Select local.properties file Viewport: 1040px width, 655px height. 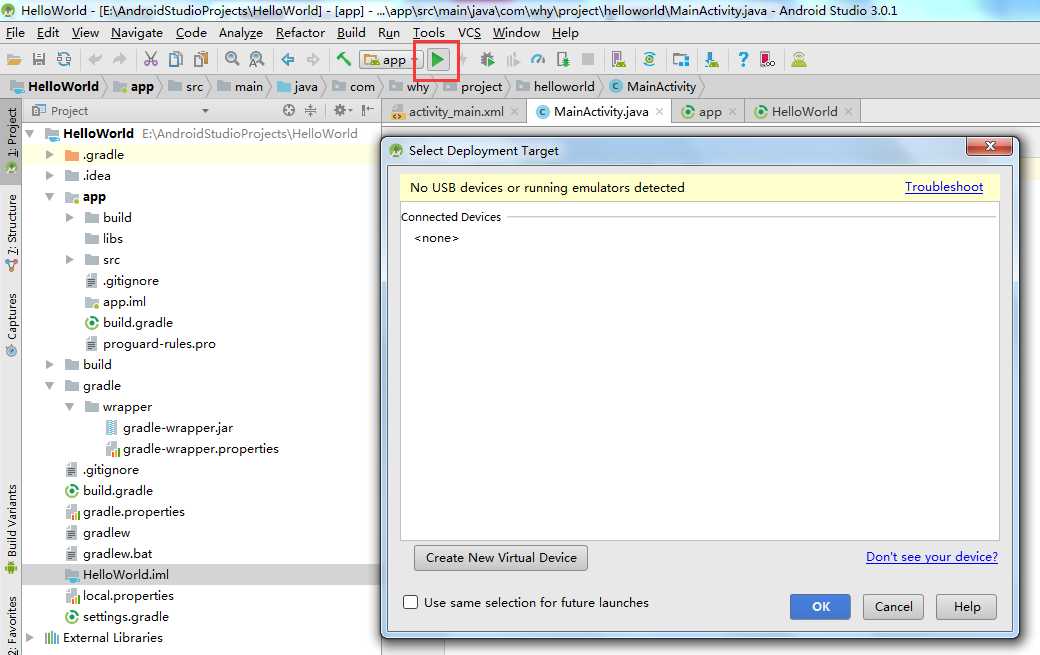pos(128,595)
